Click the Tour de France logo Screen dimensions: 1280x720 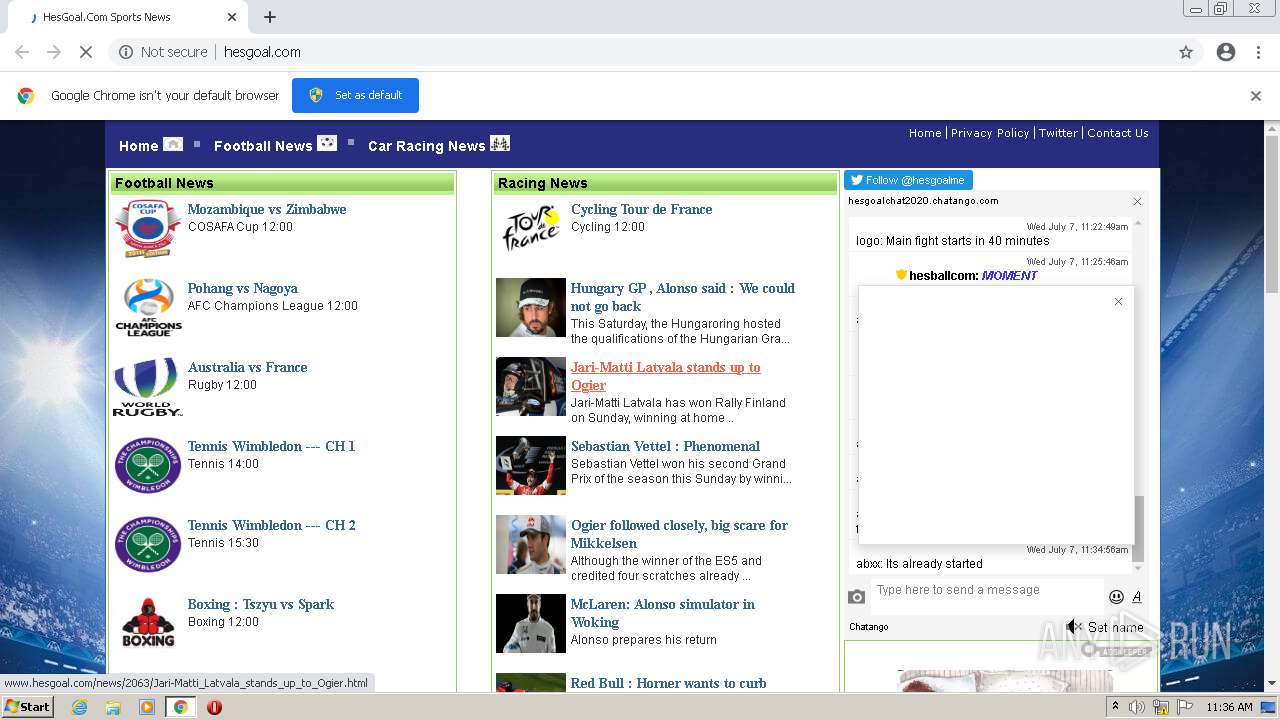(x=531, y=228)
